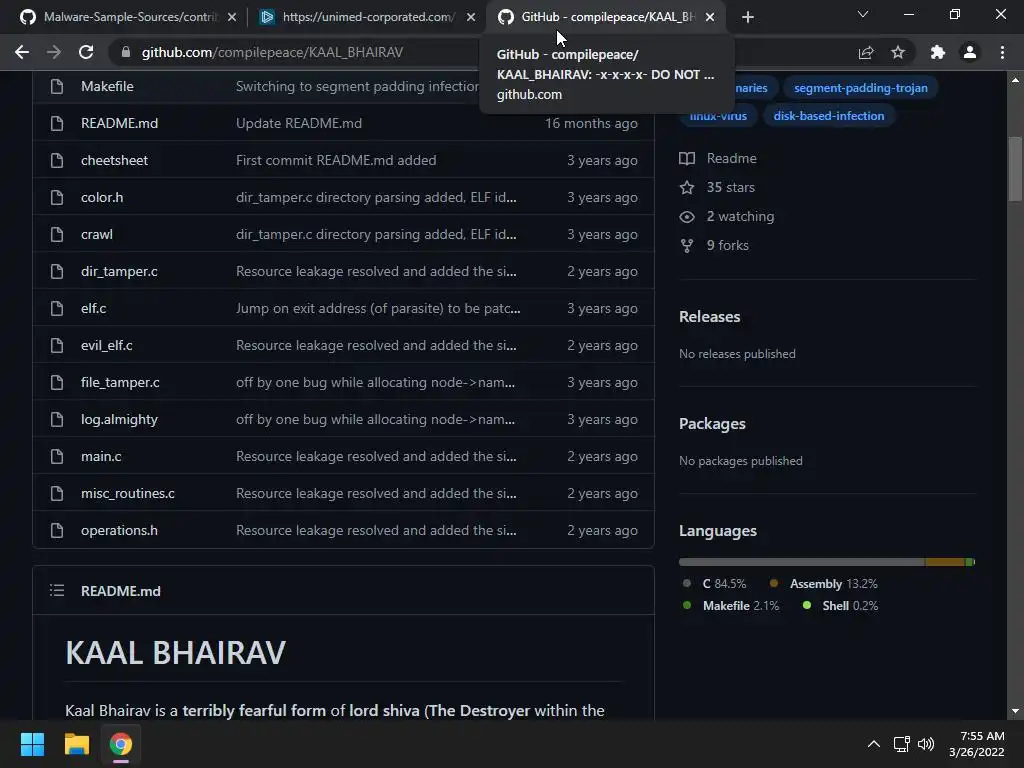Open Chrome three-dot menu

pyautogui.click(x=1002, y=52)
